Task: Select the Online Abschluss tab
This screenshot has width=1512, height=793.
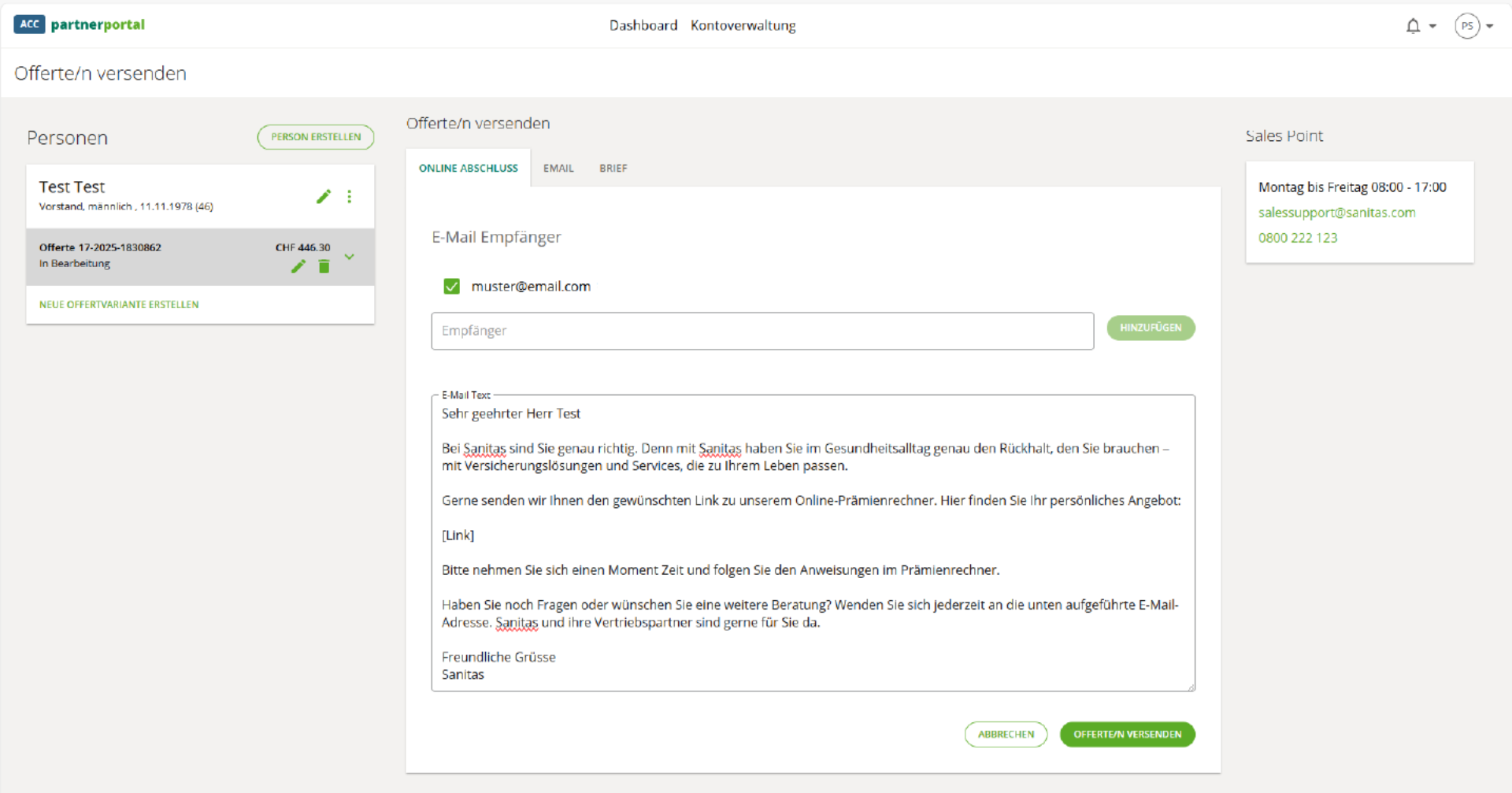Action: [469, 168]
